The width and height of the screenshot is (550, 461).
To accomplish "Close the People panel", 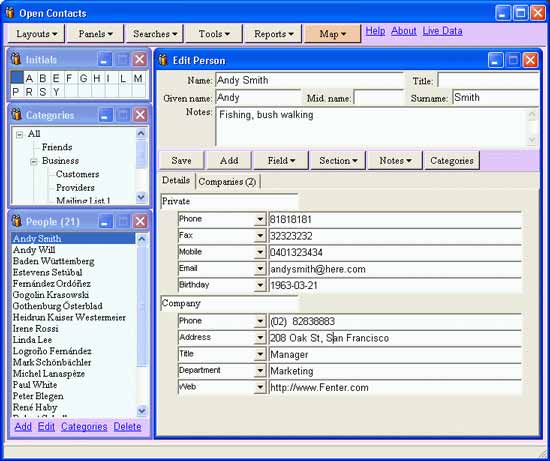I will [x=141, y=221].
